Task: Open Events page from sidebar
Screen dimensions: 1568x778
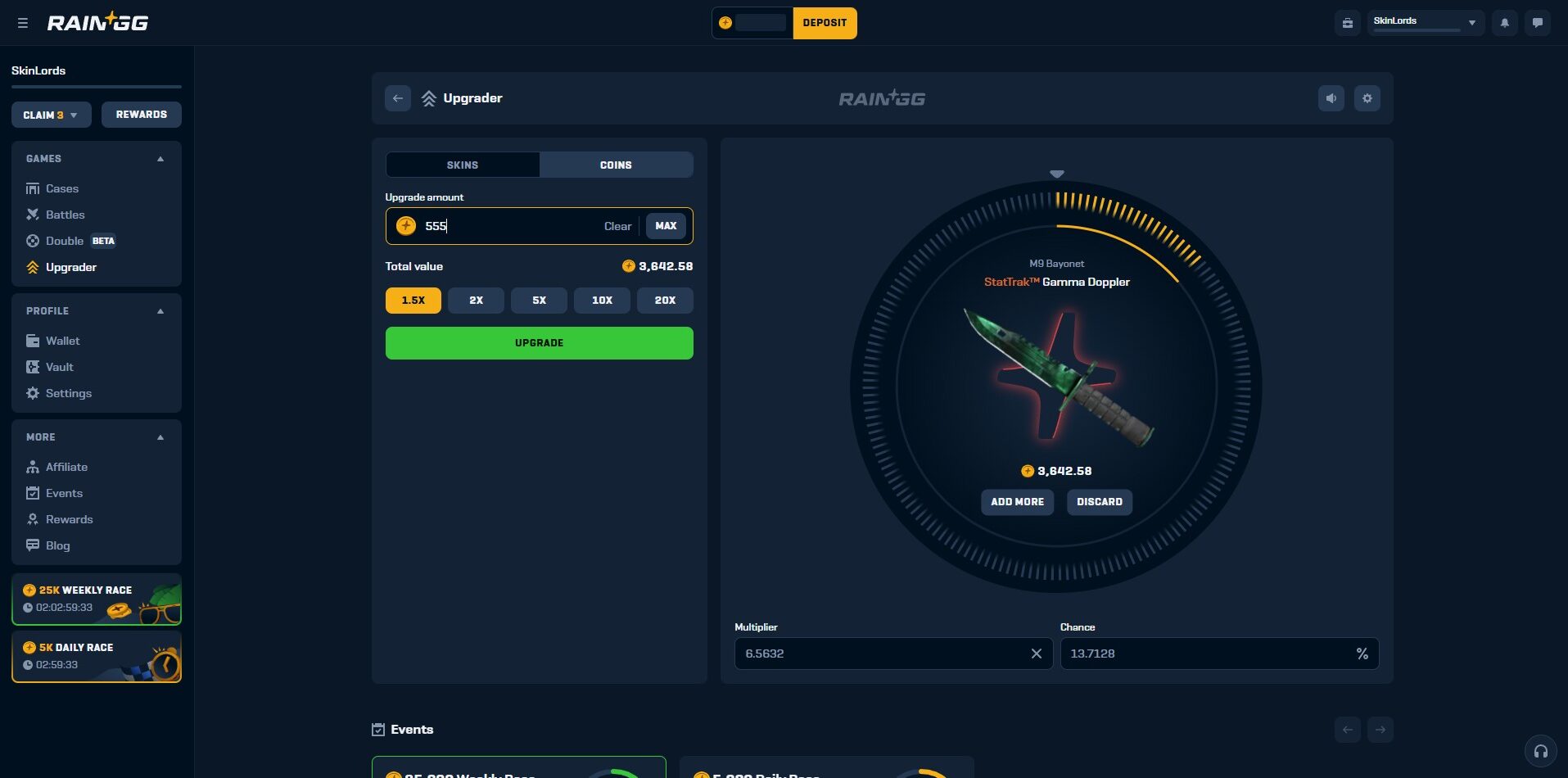Action: point(54,493)
